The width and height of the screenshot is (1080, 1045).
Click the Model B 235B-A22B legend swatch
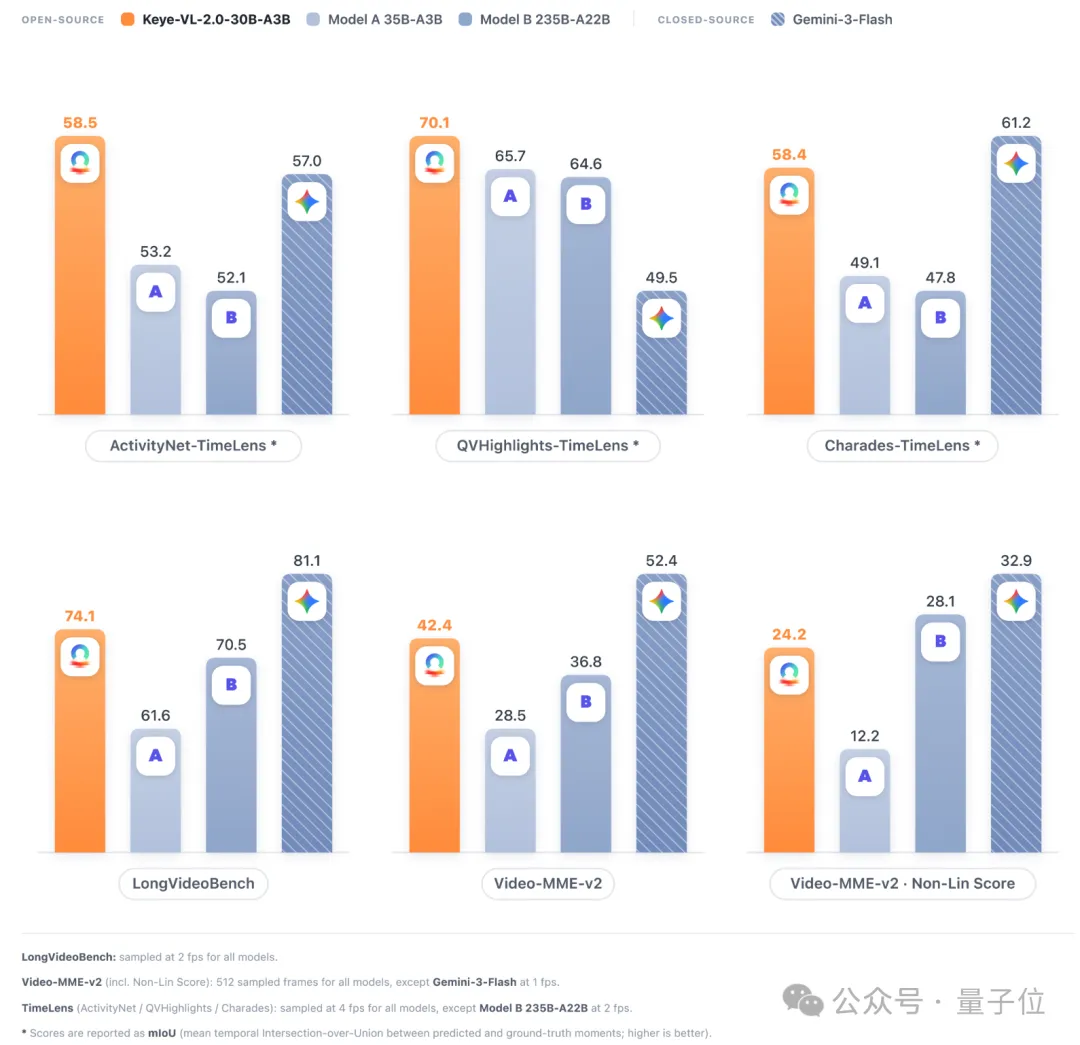click(x=465, y=19)
